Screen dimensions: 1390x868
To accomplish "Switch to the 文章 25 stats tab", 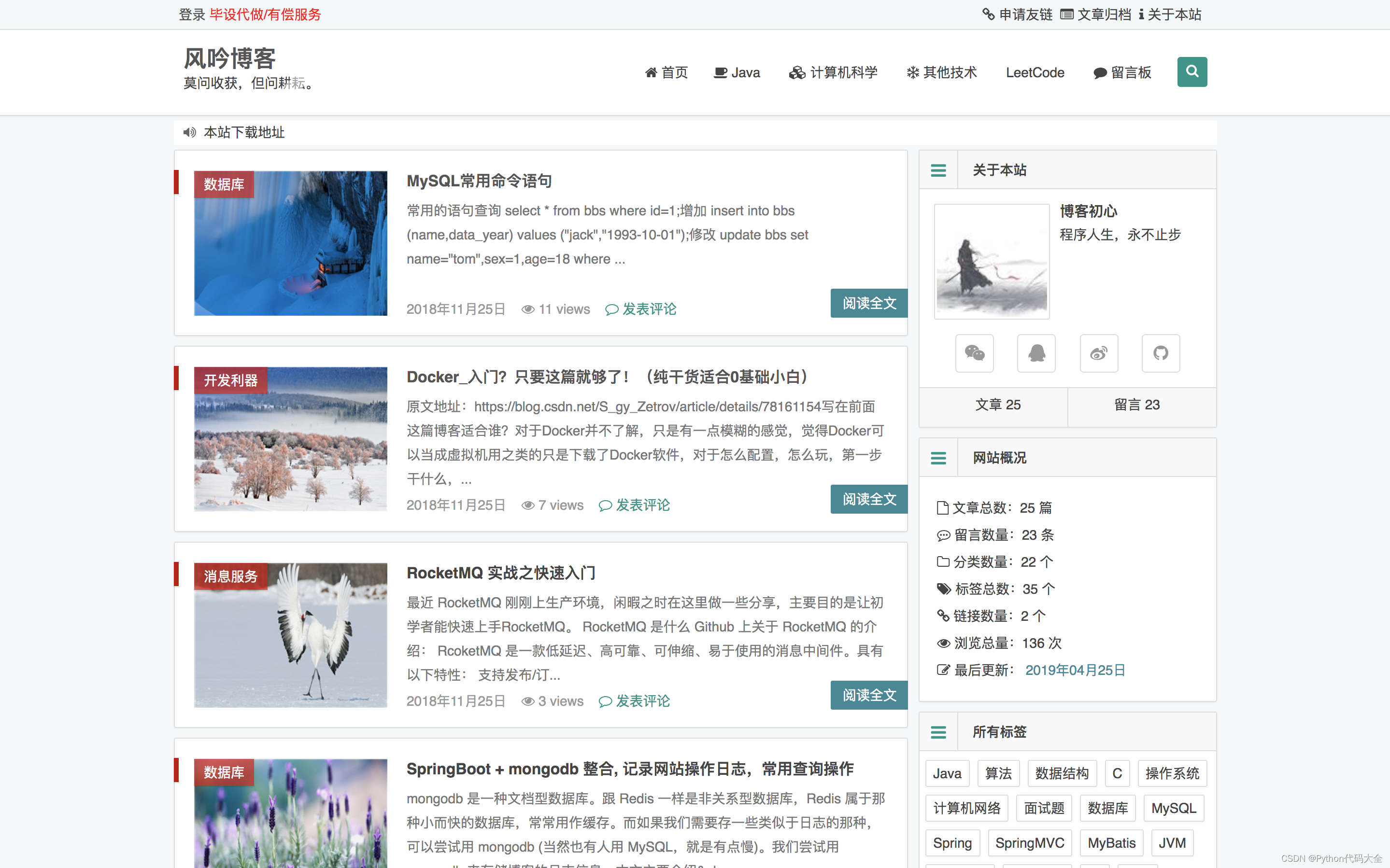I will (997, 405).
